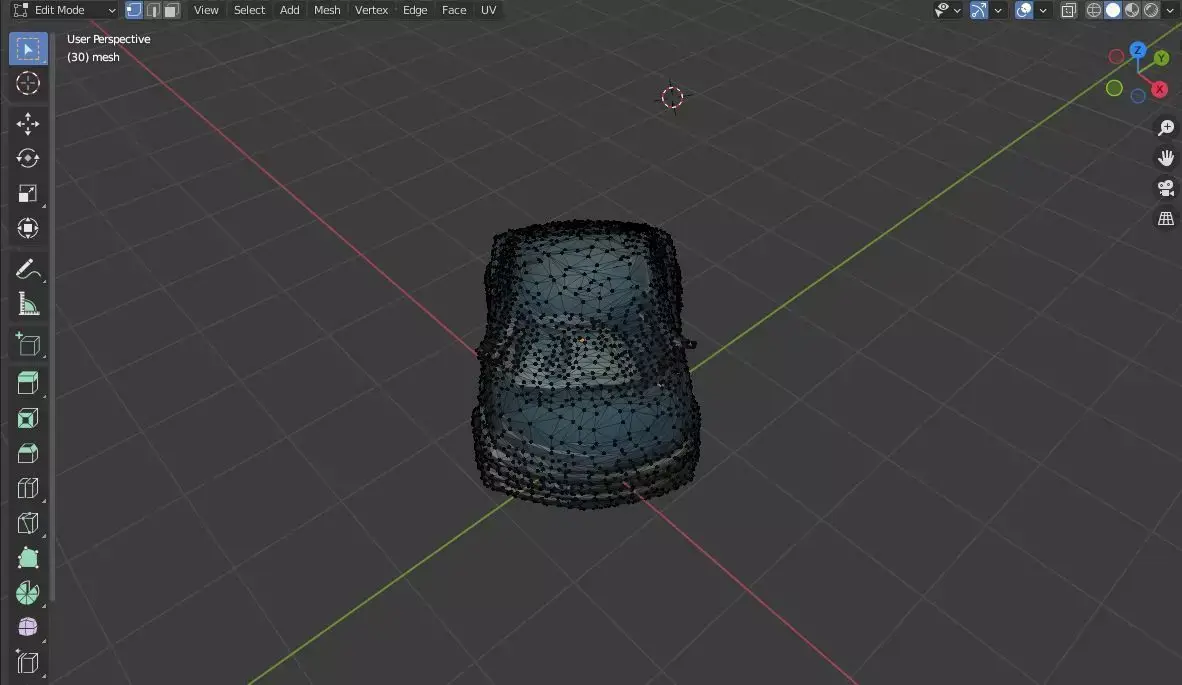This screenshot has height=685, width=1182.
Task: Open object visibility and selectability dropdown
Action: pos(948,10)
